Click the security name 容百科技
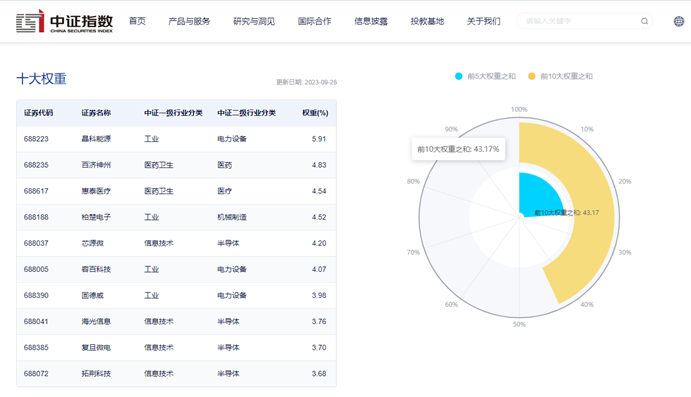This screenshot has width=691, height=397. (x=96, y=269)
